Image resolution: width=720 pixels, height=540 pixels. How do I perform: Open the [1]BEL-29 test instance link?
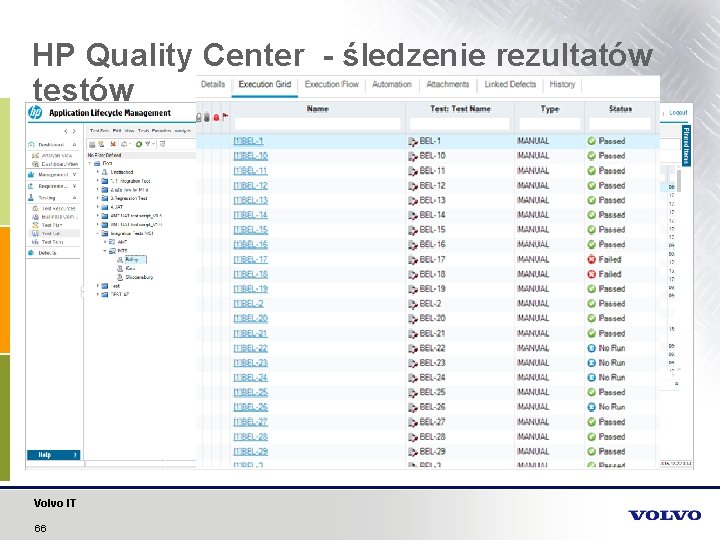point(251,451)
